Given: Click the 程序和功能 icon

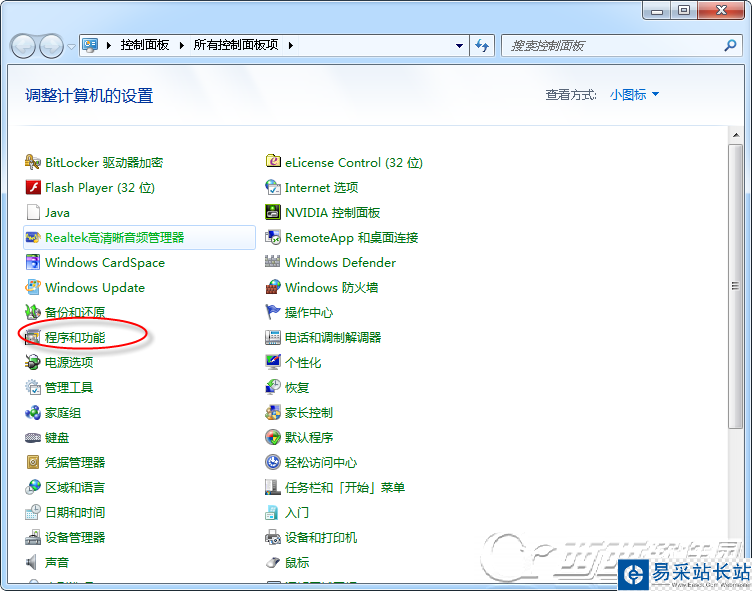Looking at the screenshot, I should tap(33, 337).
